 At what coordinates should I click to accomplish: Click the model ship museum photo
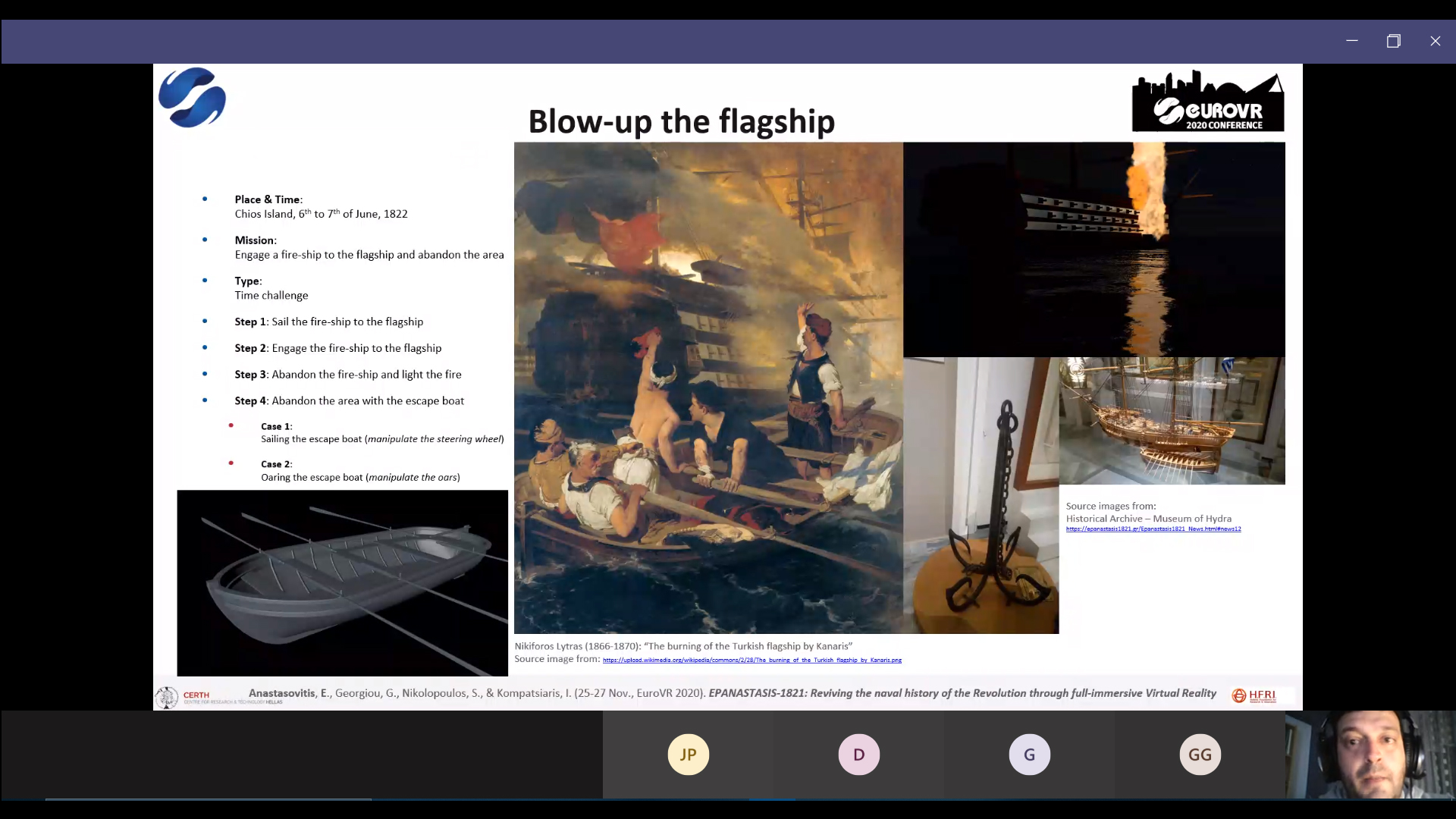pyautogui.click(x=1172, y=421)
